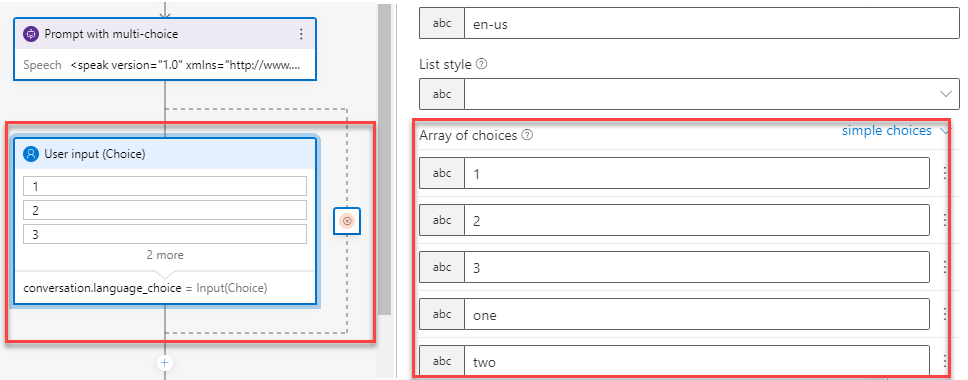The height and width of the screenshot is (380, 968).
Task: Change the abc type for choice 3
Action: pyautogui.click(x=442, y=267)
